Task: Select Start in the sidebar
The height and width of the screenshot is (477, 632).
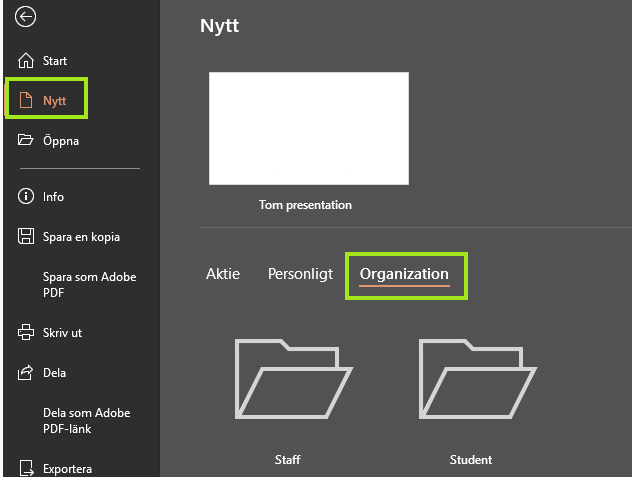Action: [55, 61]
